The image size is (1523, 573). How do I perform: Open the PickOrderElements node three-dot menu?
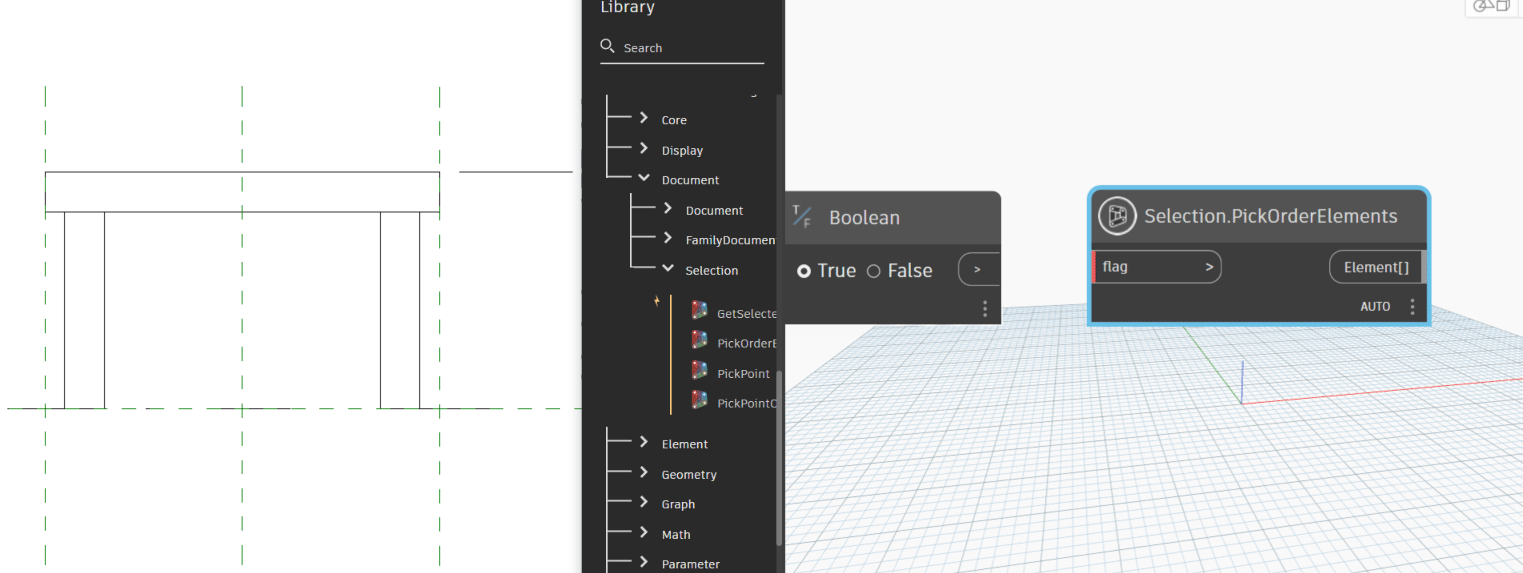pos(1412,307)
